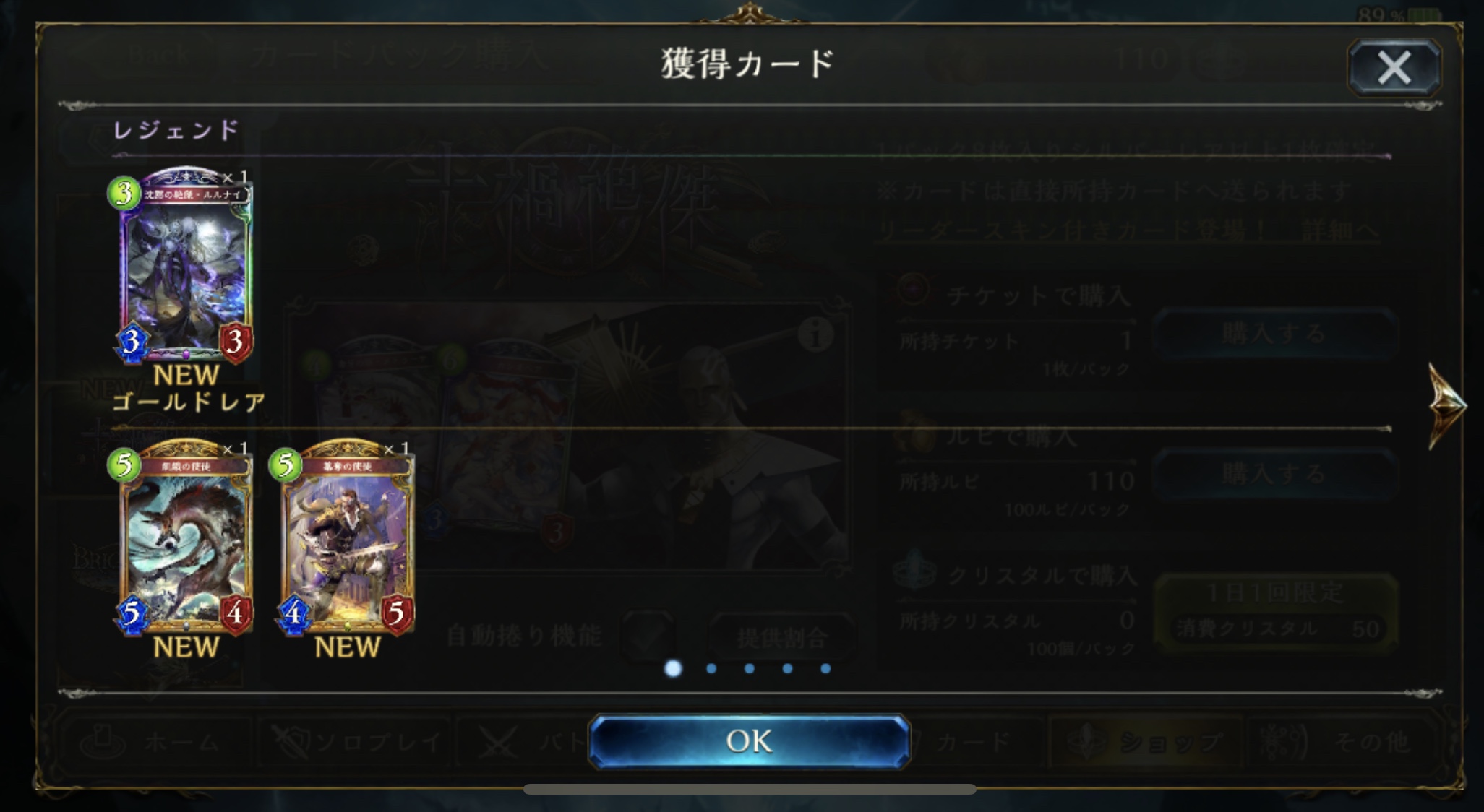Tap attack 4 icon on swordsman card
This screenshot has height=812, width=1484.
(x=293, y=614)
